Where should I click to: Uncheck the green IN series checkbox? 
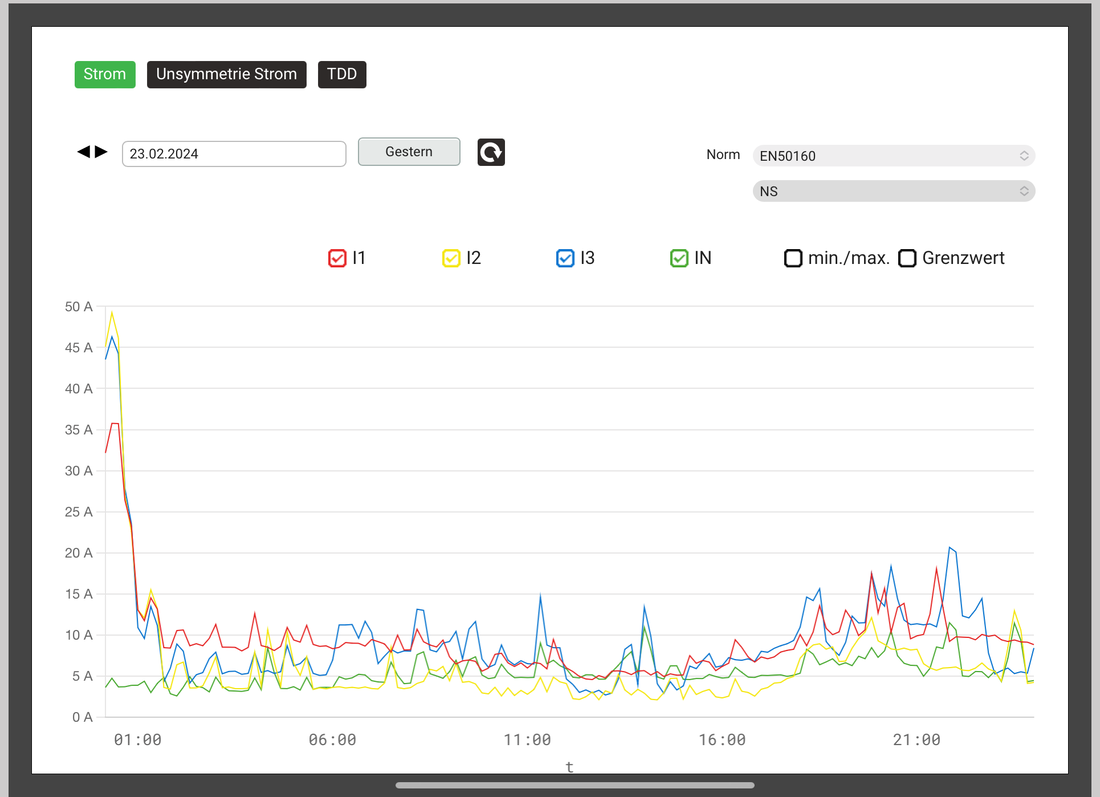pyautogui.click(x=679, y=258)
